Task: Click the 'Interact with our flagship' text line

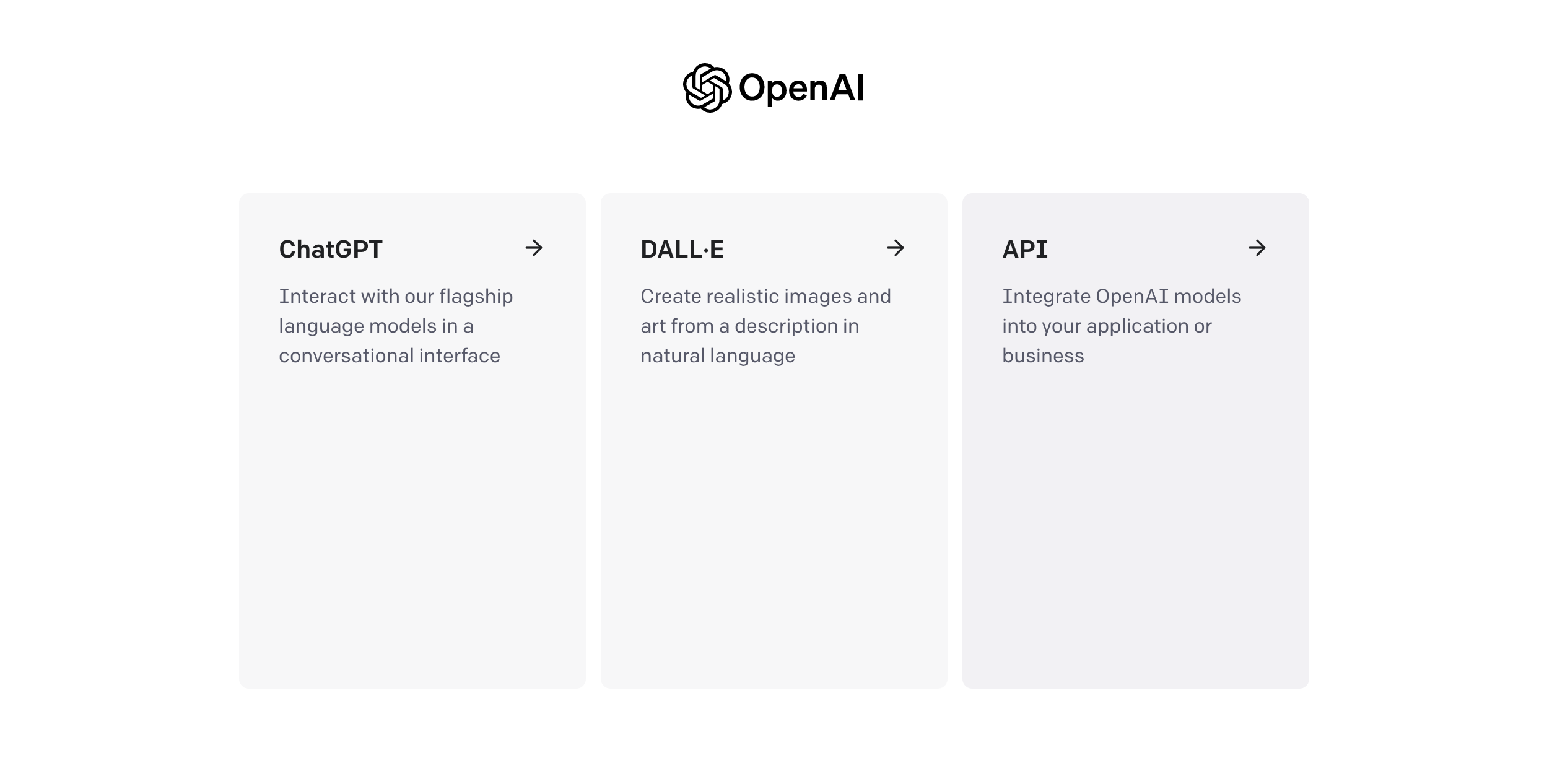Action: point(396,297)
